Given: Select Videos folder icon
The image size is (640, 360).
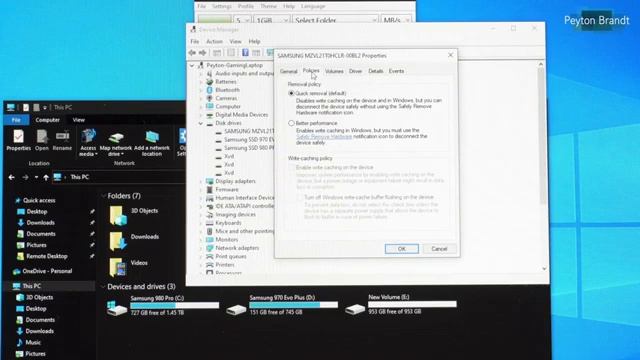Looking at the screenshot, I should point(118,267).
